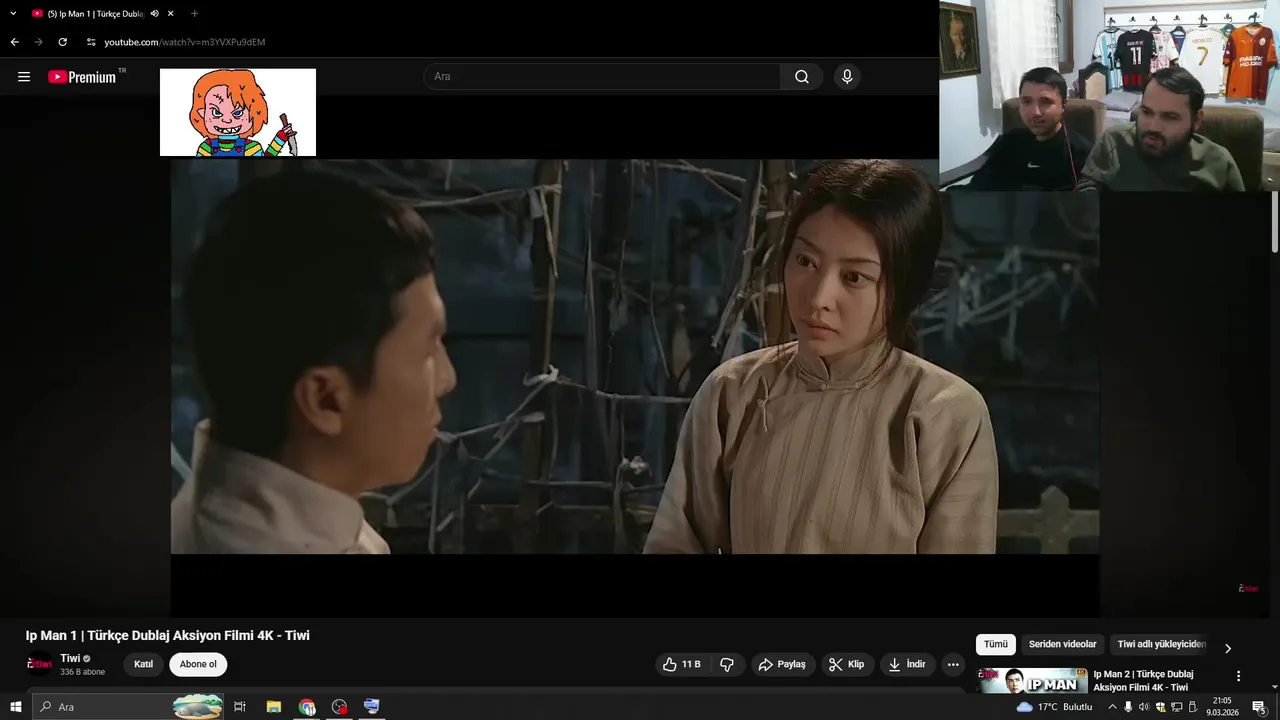Open the 21:05 clock and calendar
This screenshot has width=1280, height=720.
(x=1222, y=707)
